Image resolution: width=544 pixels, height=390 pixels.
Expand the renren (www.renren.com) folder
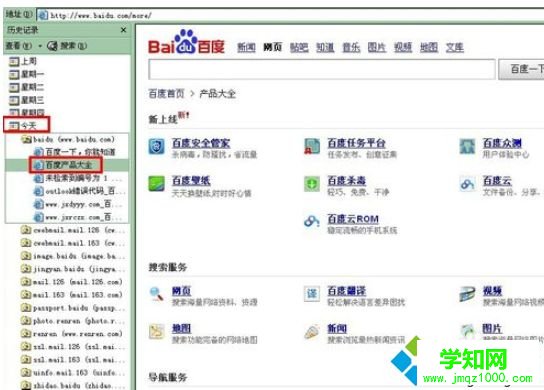click(71, 334)
